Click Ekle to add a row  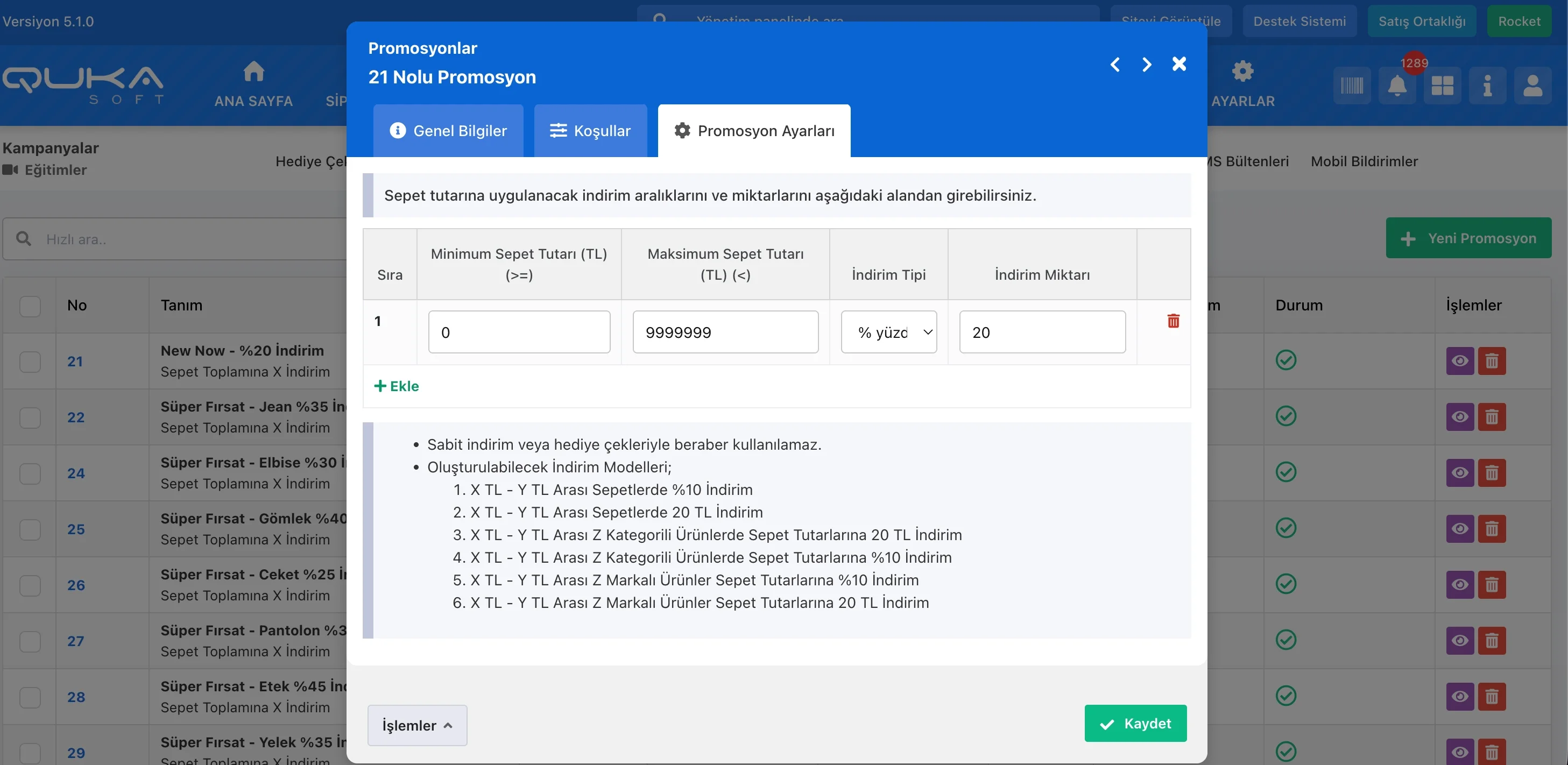[396, 386]
